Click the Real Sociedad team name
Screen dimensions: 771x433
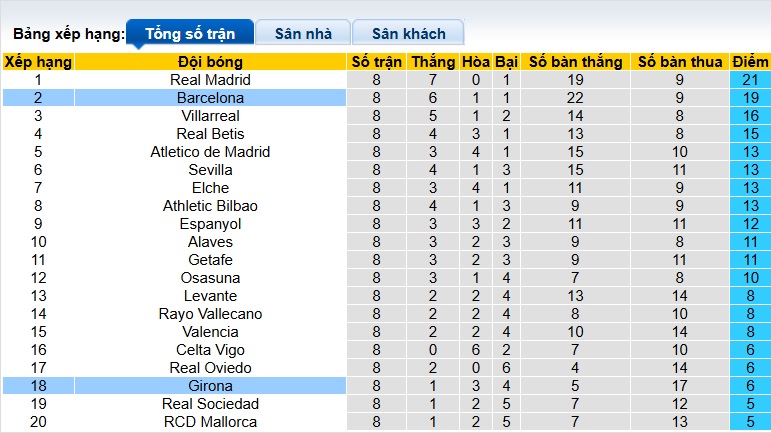210,404
